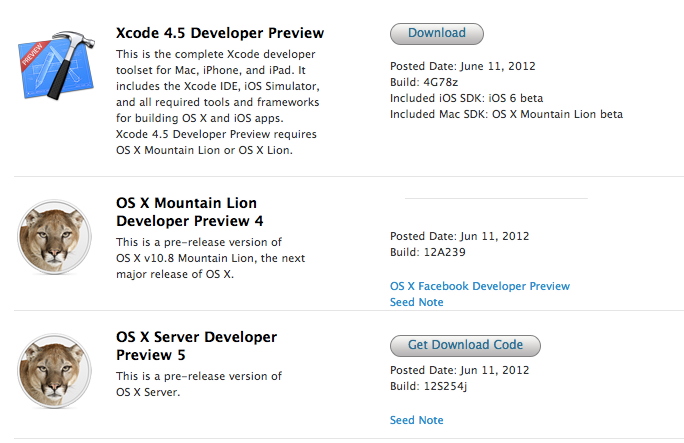
Task: Click 'Included Mac SDK: OS X Mountain Lion beta'
Action: [506, 114]
